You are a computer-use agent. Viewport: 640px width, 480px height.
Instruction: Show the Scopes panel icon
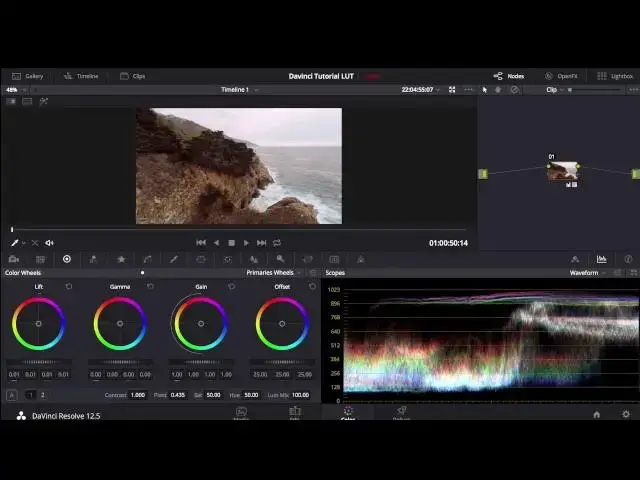pyautogui.click(x=601, y=259)
